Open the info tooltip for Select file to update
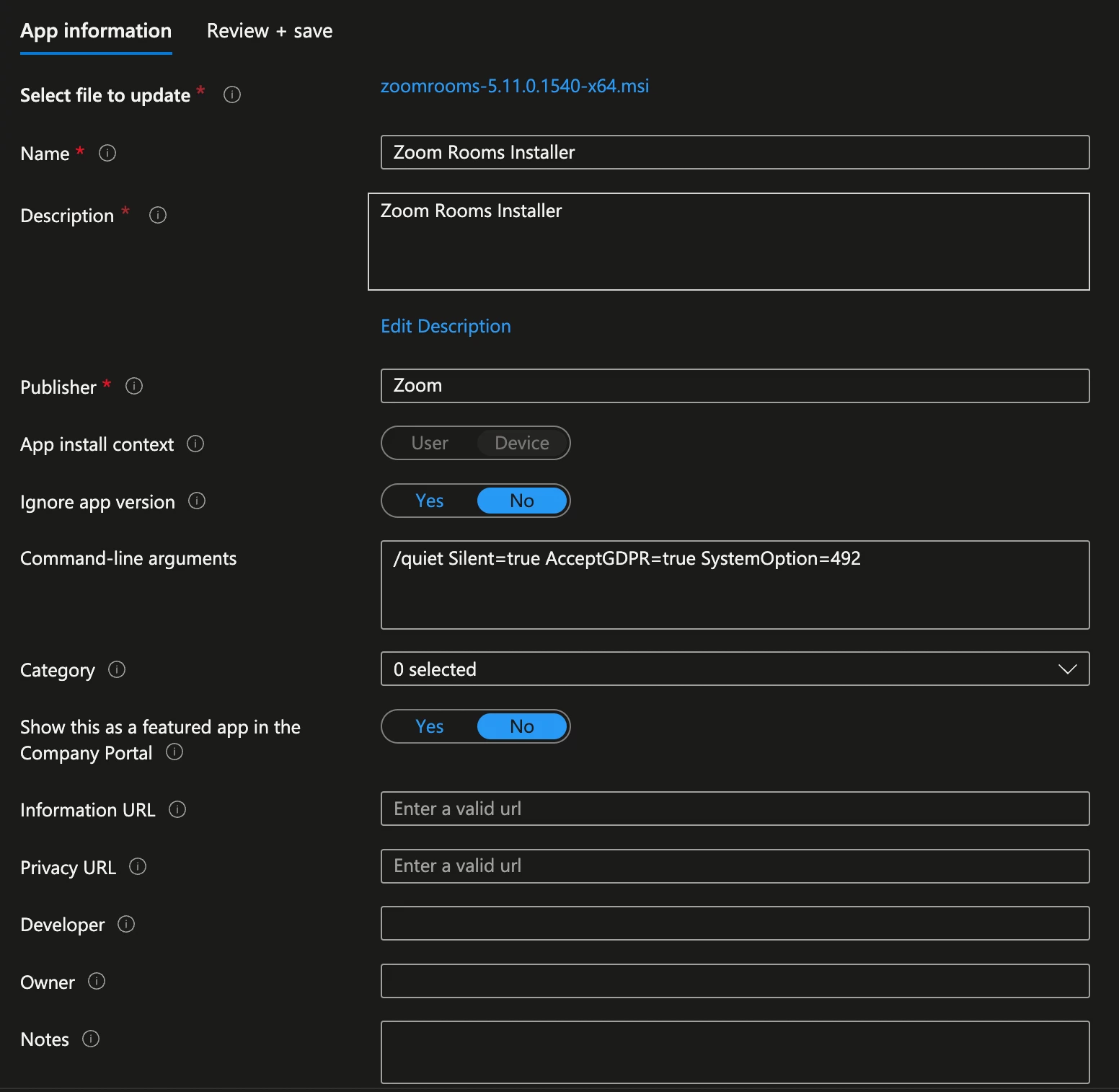Image resolution: width=1119 pixels, height=1092 pixels. (x=232, y=94)
